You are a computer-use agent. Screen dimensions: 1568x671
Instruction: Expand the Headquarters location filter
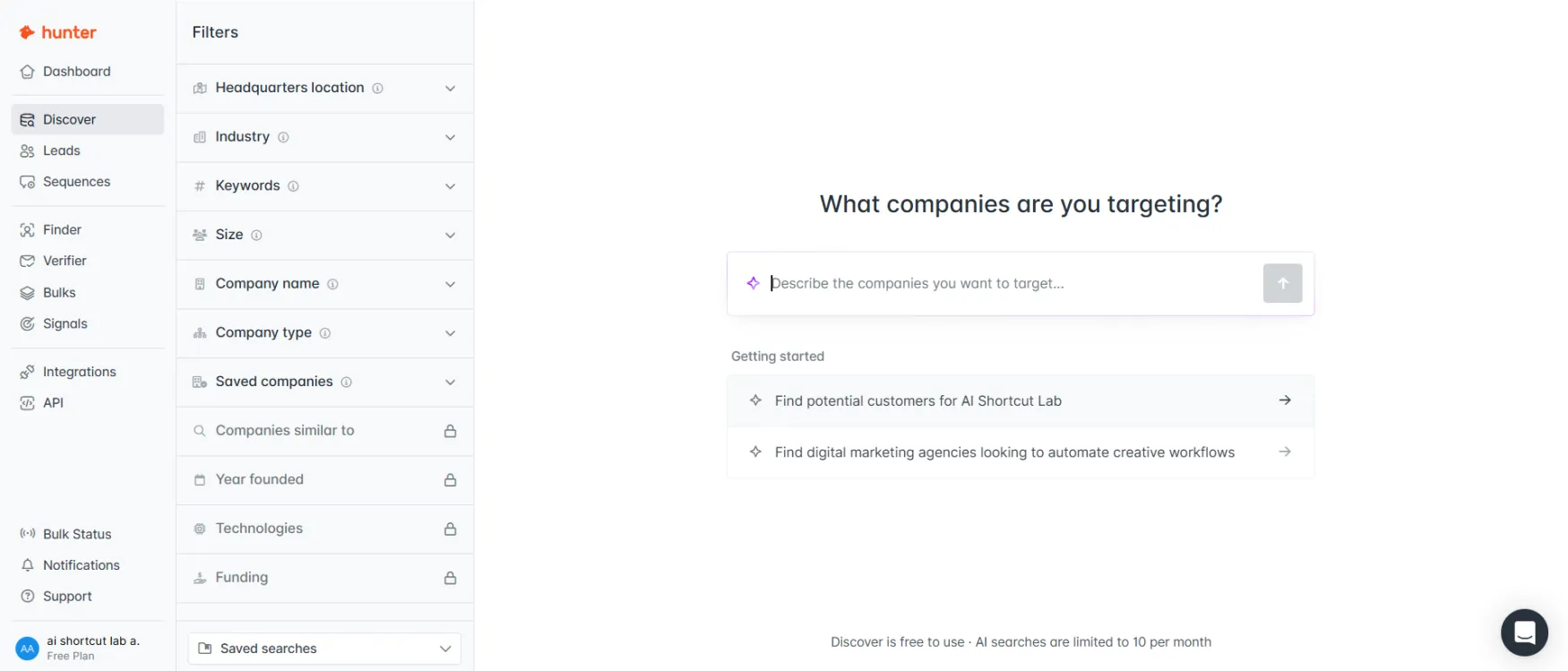pos(324,88)
